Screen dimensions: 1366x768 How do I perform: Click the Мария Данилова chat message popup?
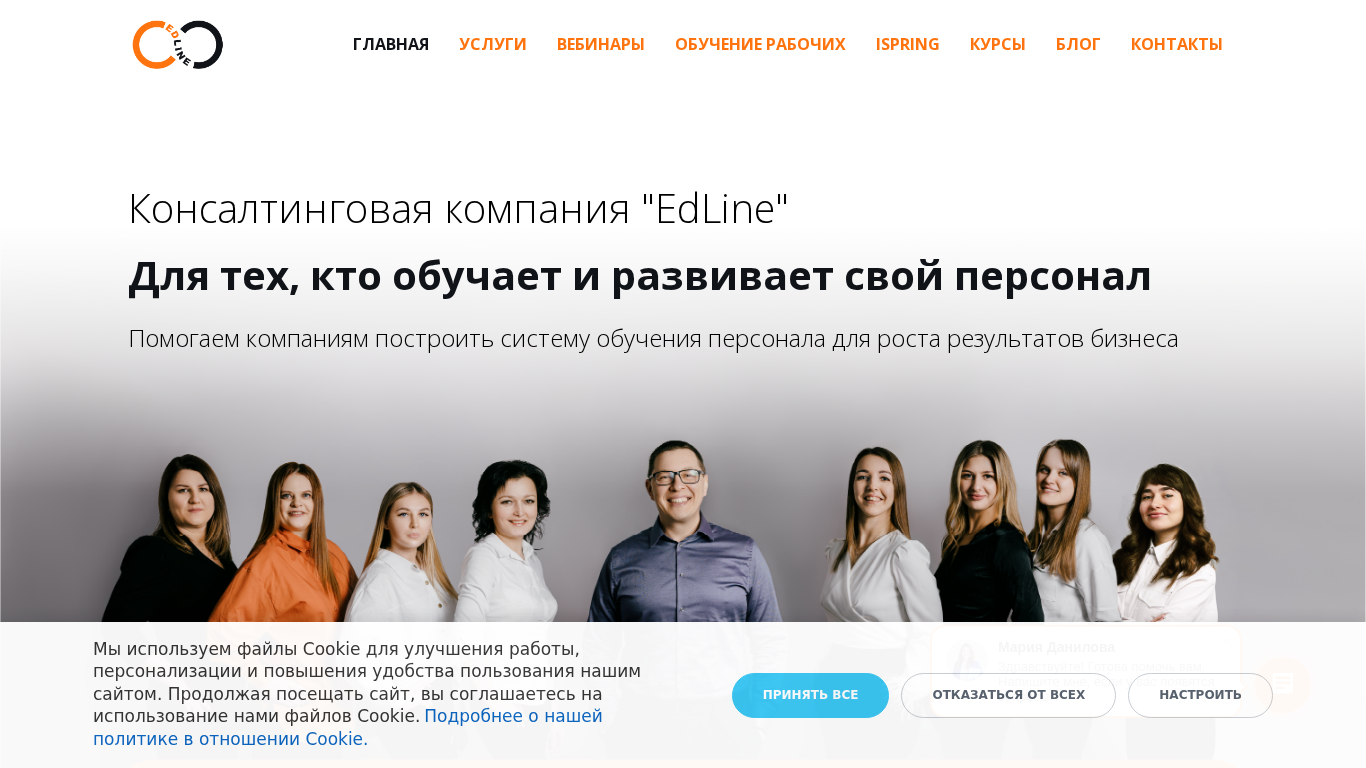(1086, 670)
